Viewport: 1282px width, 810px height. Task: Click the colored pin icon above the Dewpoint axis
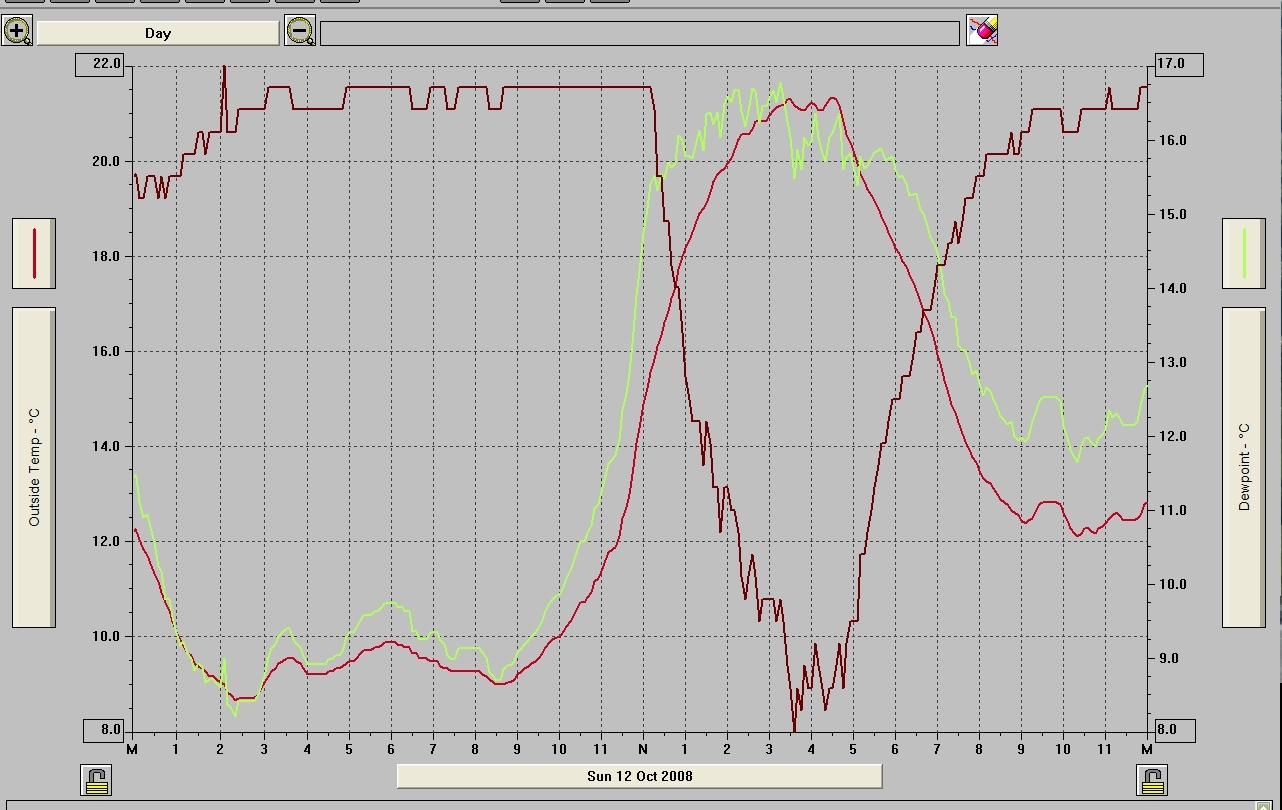click(x=983, y=31)
